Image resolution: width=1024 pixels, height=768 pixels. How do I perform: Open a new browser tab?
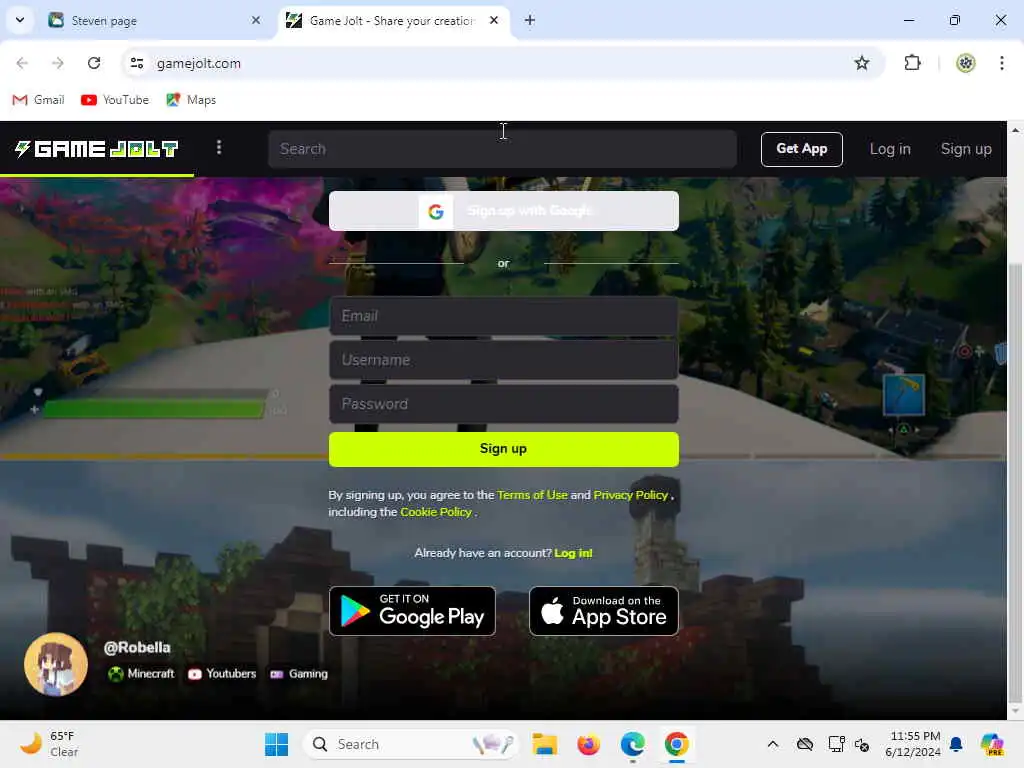pyautogui.click(x=530, y=20)
